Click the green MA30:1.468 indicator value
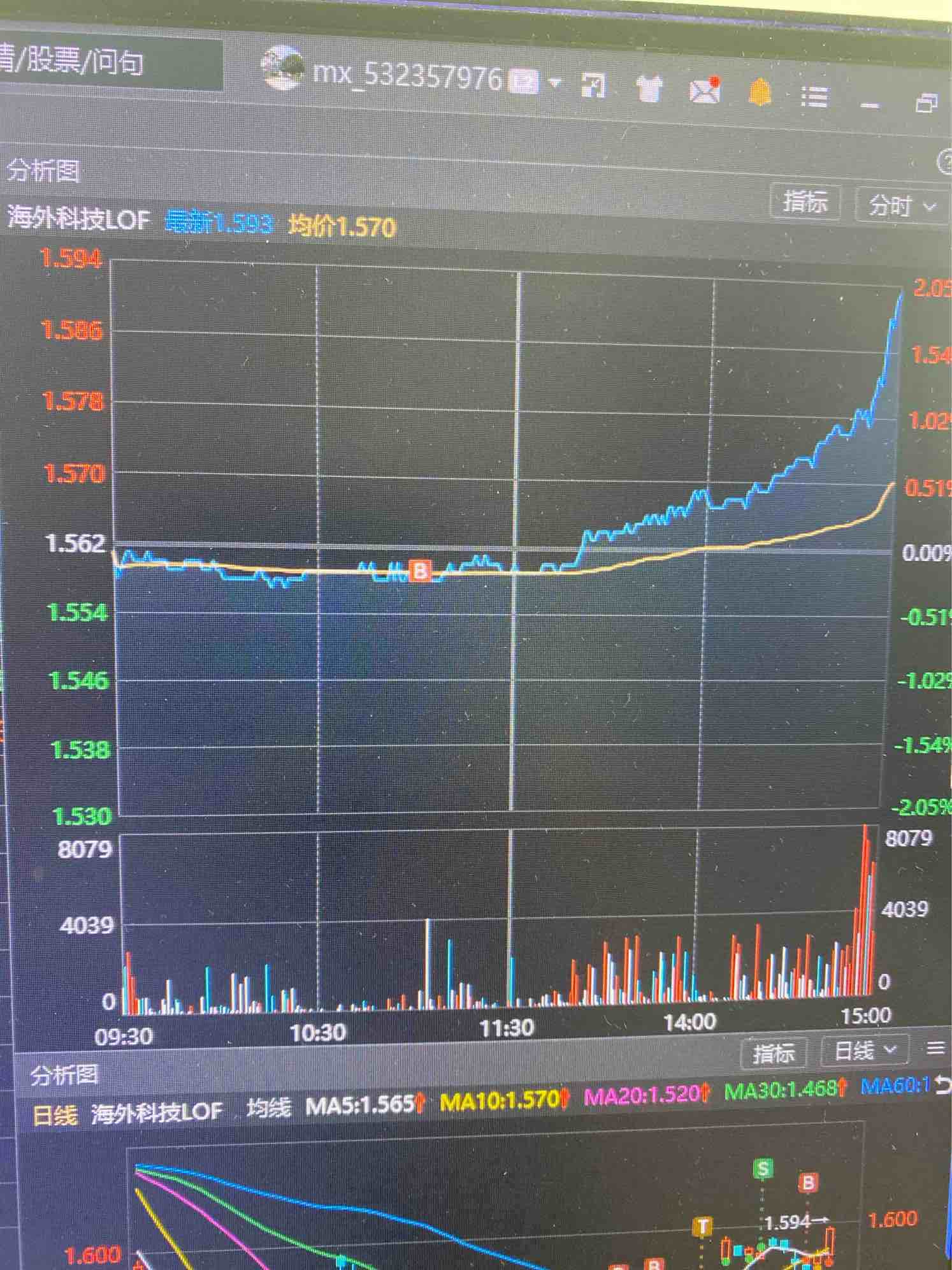 (x=786, y=1090)
